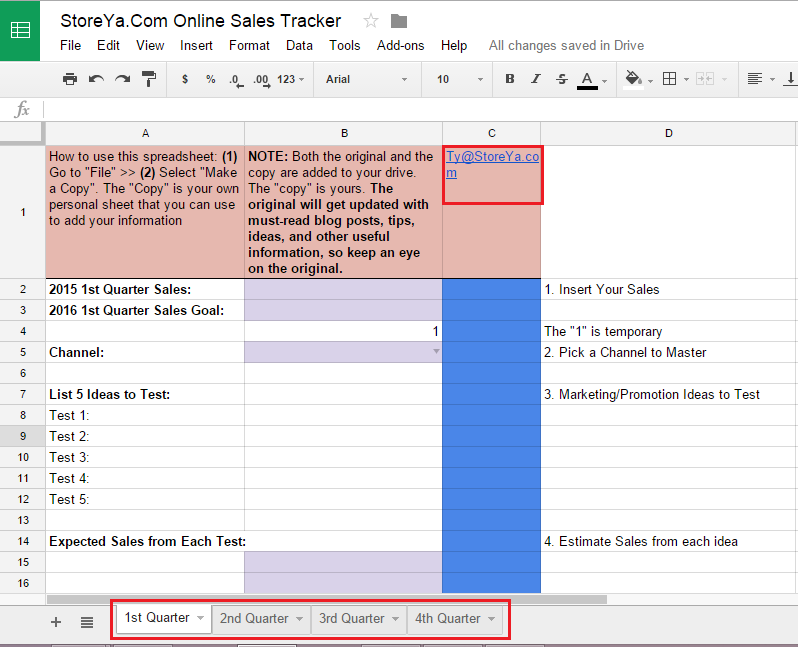The width and height of the screenshot is (798, 647).
Task: Click the print icon in toolbar
Action: [70, 79]
